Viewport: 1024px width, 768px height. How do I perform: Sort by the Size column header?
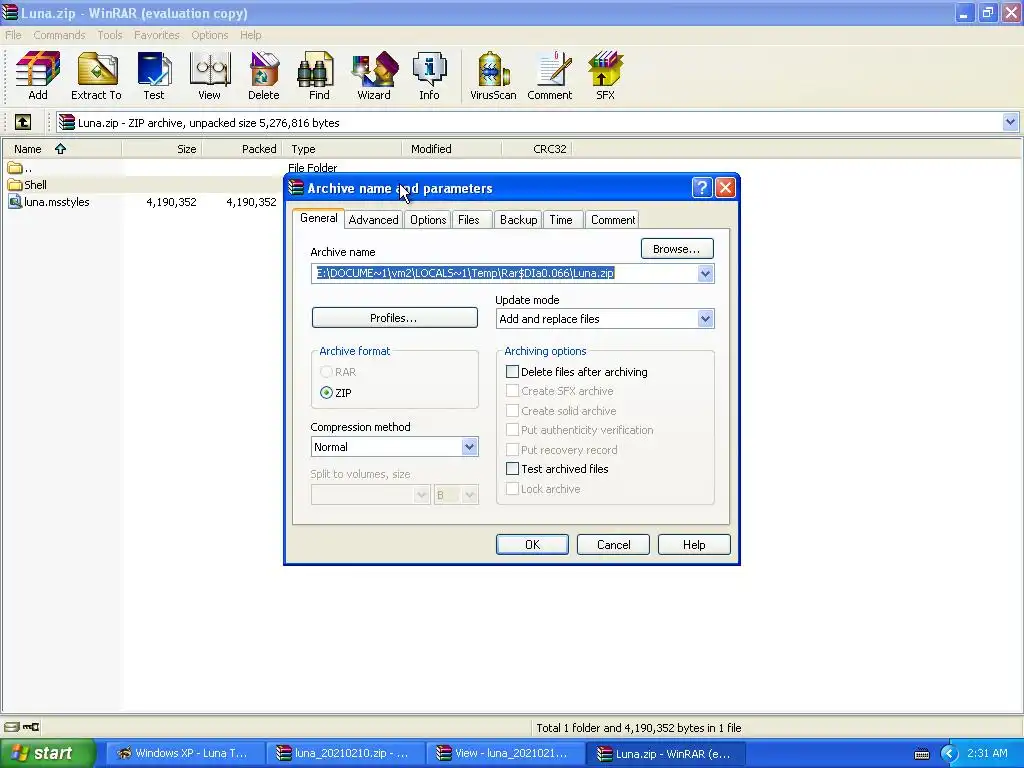(162, 149)
